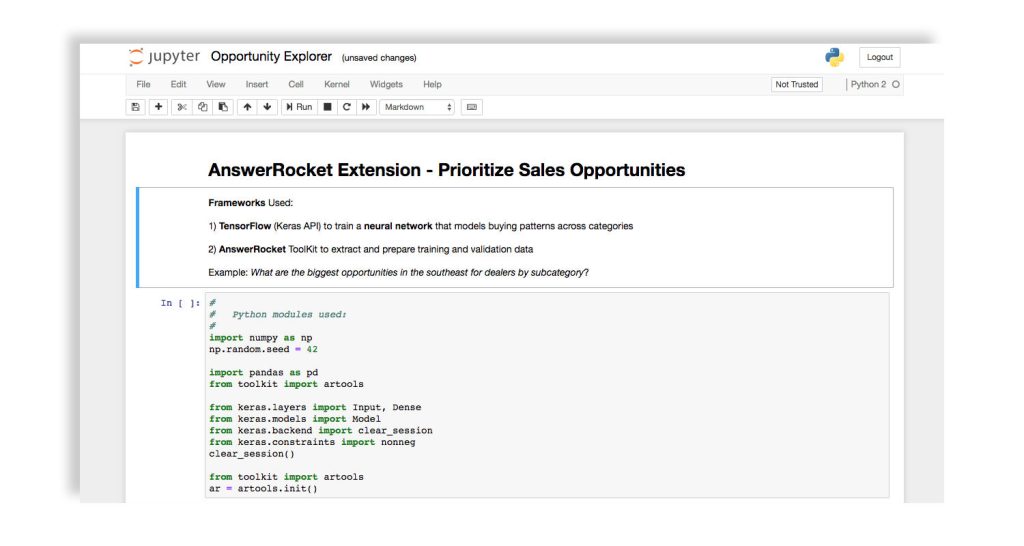The image size is (1024, 546).
Task: Click the save notebook icon
Action: [x=136, y=107]
